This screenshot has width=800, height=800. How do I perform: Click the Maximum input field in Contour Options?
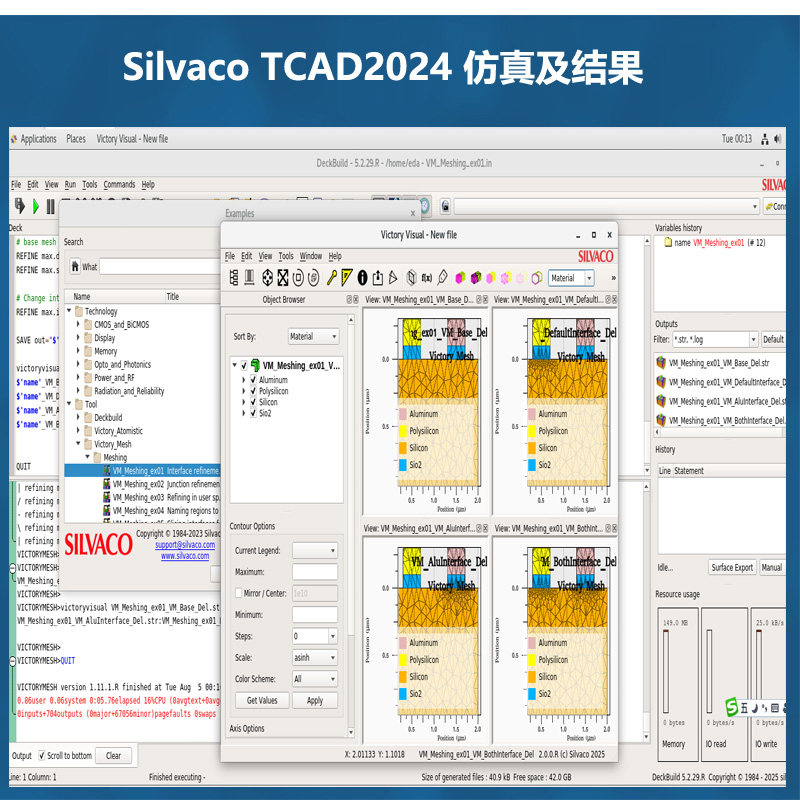point(315,571)
